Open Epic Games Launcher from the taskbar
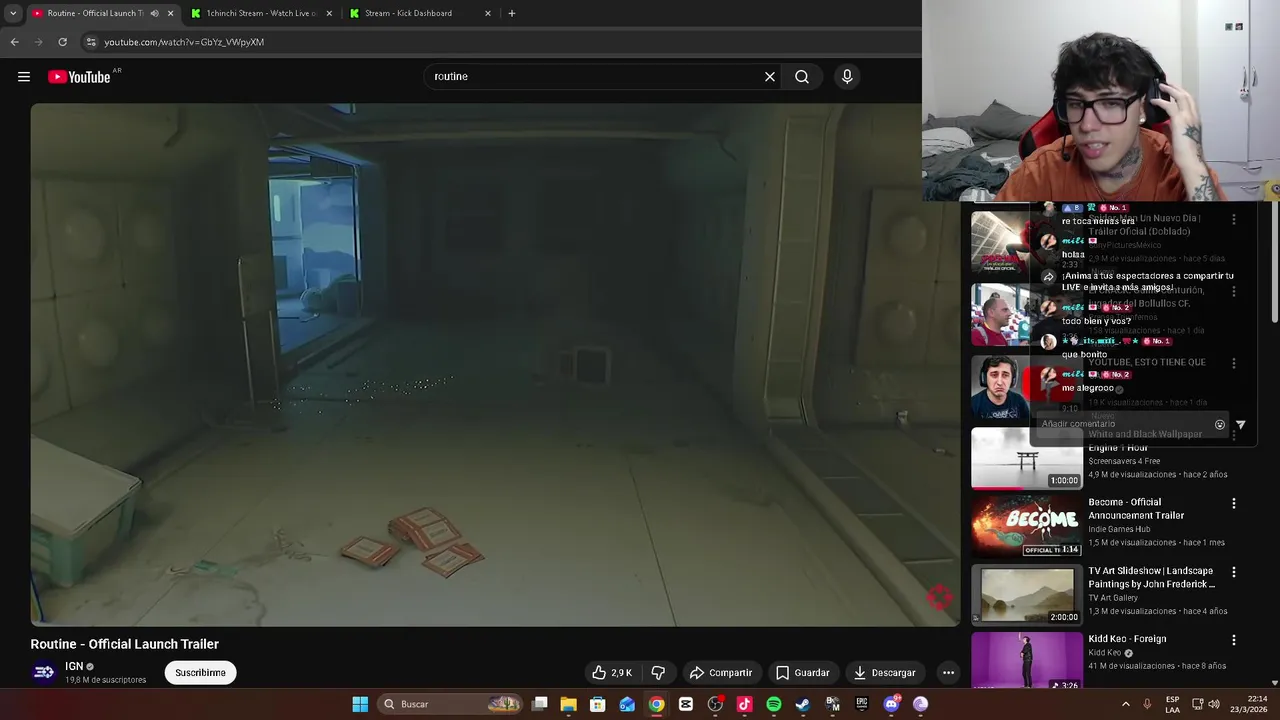The height and width of the screenshot is (720, 1280). 862,704
